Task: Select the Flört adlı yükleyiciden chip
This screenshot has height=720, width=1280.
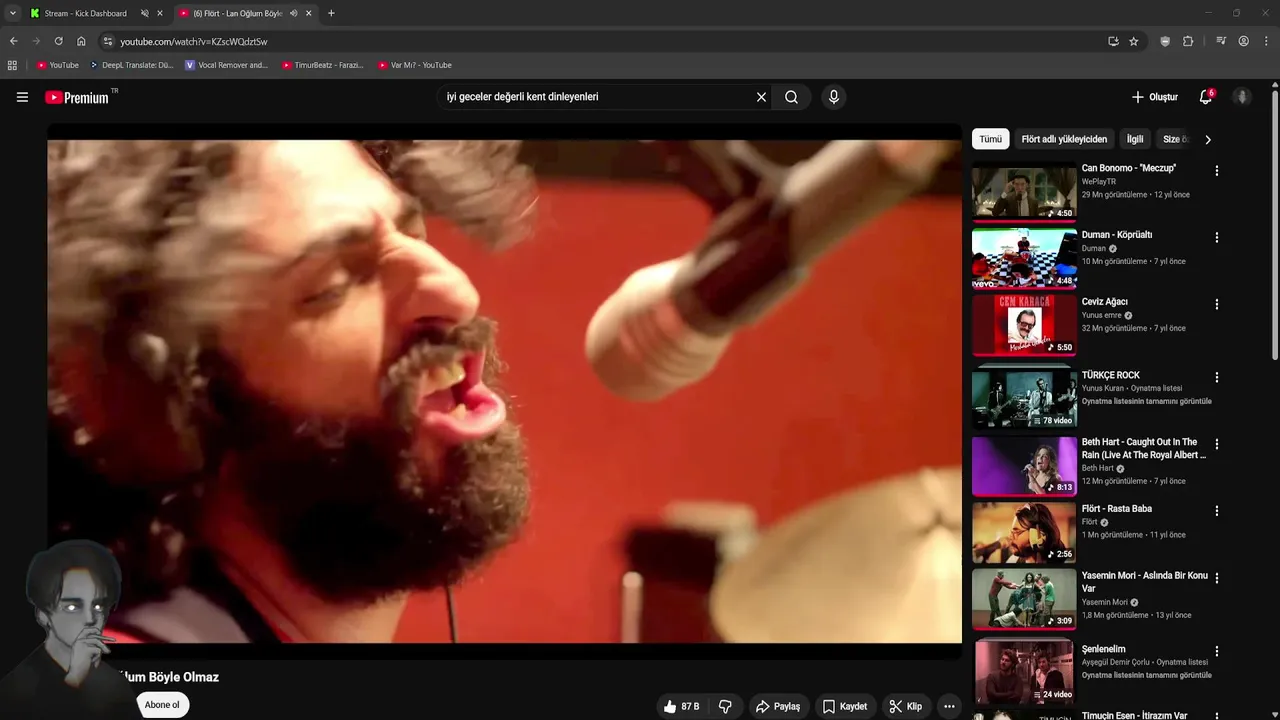Action: point(1064,139)
